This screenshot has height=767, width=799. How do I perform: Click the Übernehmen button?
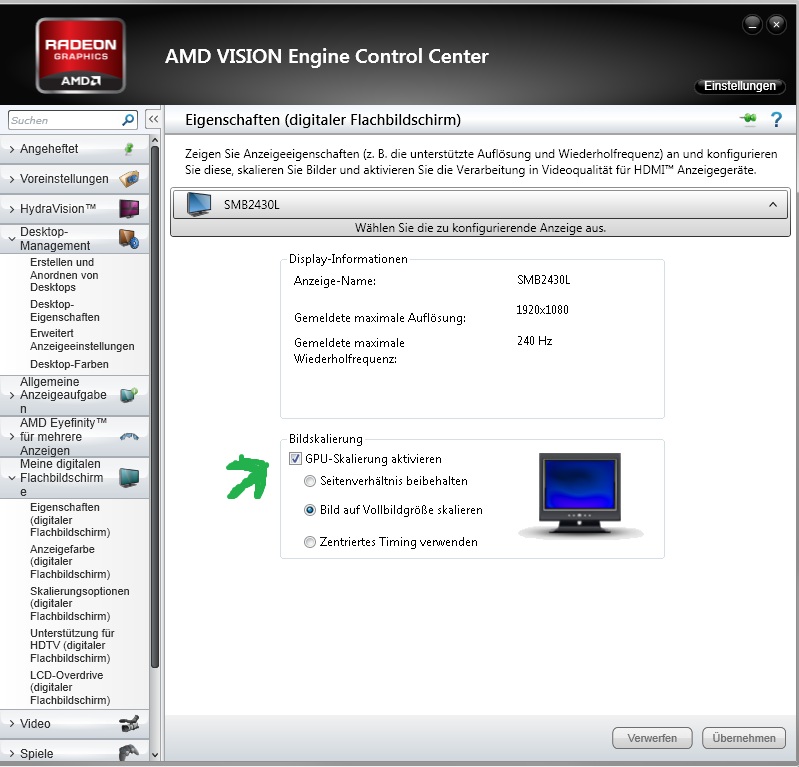coord(743,738)
